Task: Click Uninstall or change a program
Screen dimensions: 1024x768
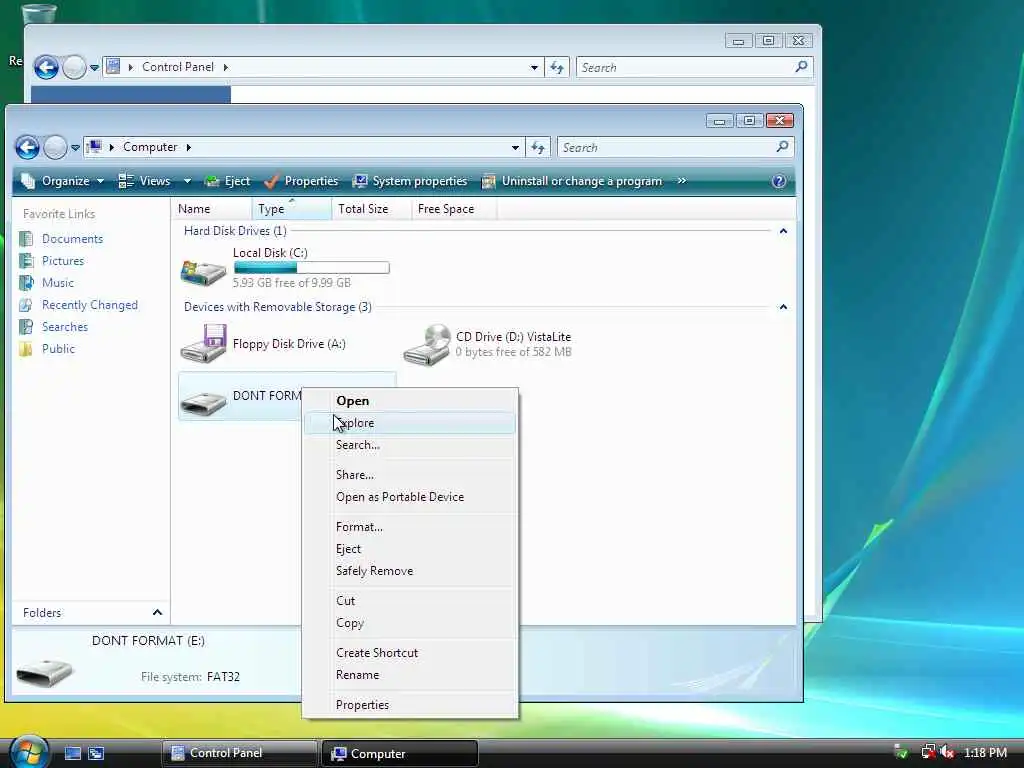Action: (x=571, y=181)
